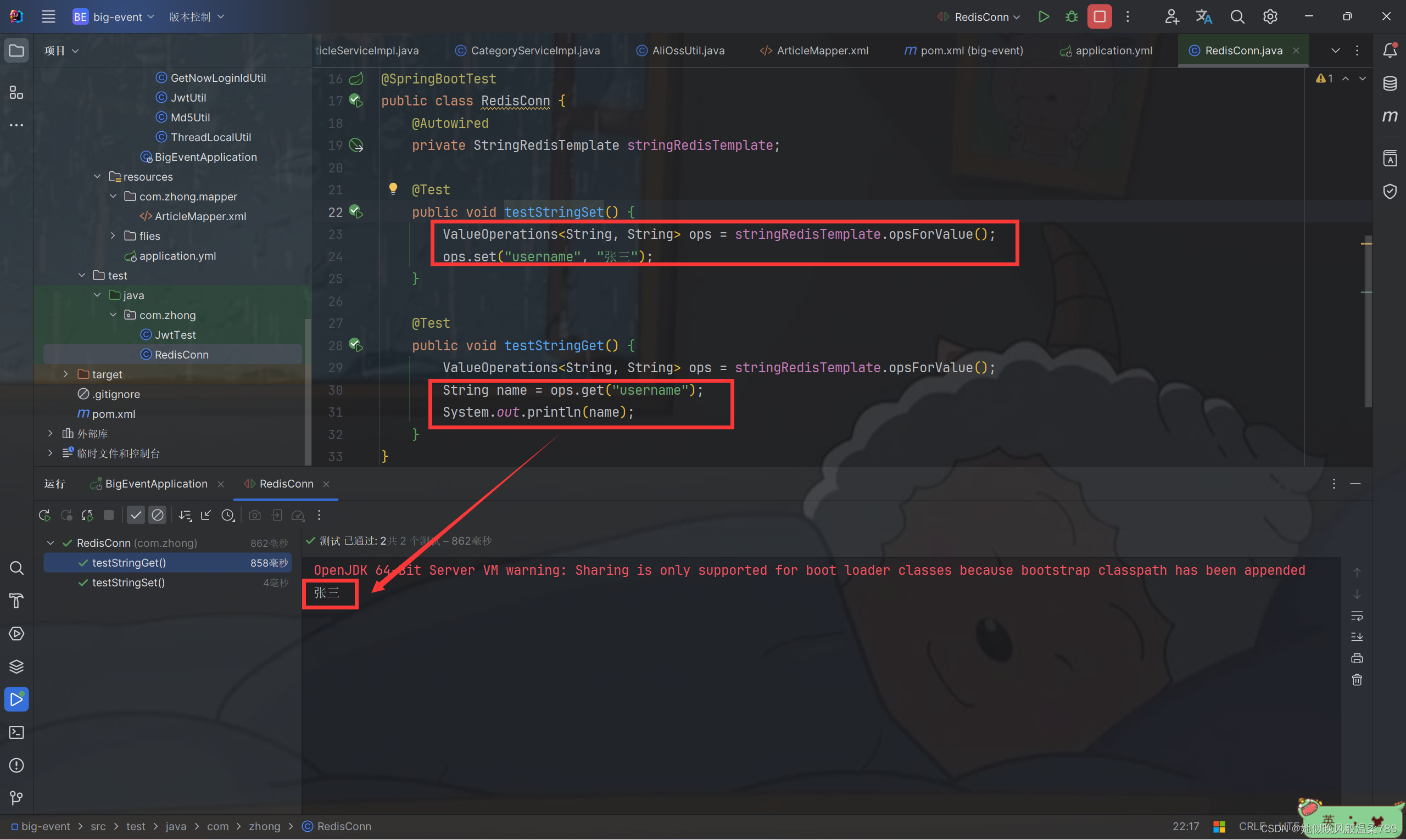Screen dimensions: 1406x840
Task: Expand the flies folder
Action: tap(113, 236)
